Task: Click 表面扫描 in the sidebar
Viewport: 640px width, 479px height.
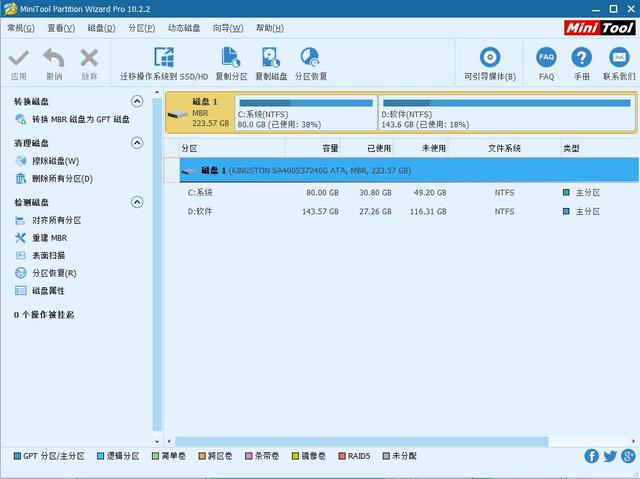Action: tap(50, 255)
